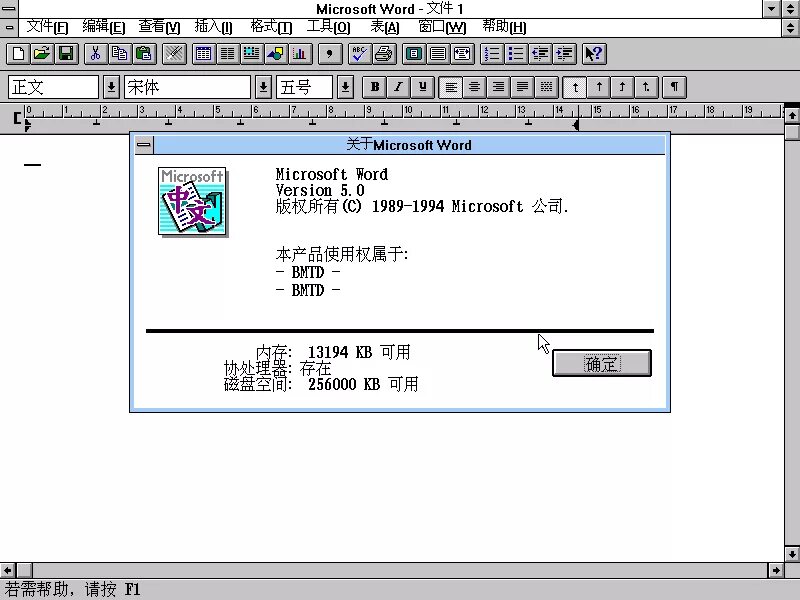Viewport: 800px width, 600px height.
Task: Click the Copy toolbar icon
Action: coord(120,54)
